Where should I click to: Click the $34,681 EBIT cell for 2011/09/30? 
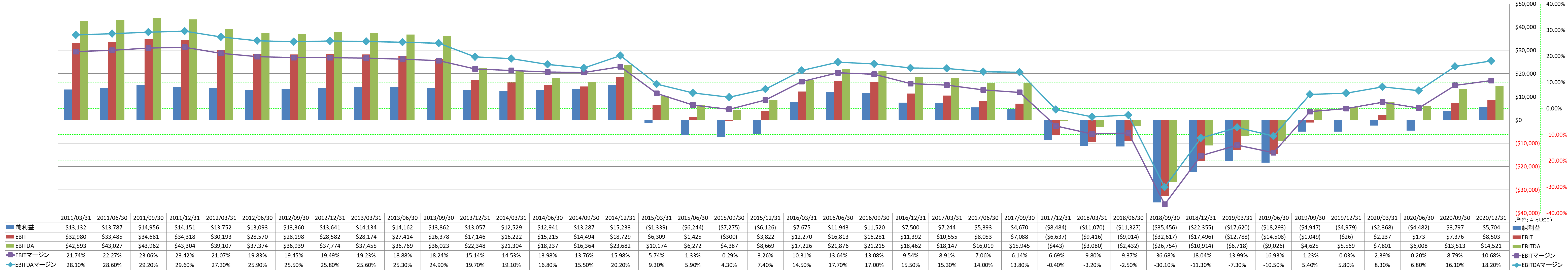[x=149, y=236]
